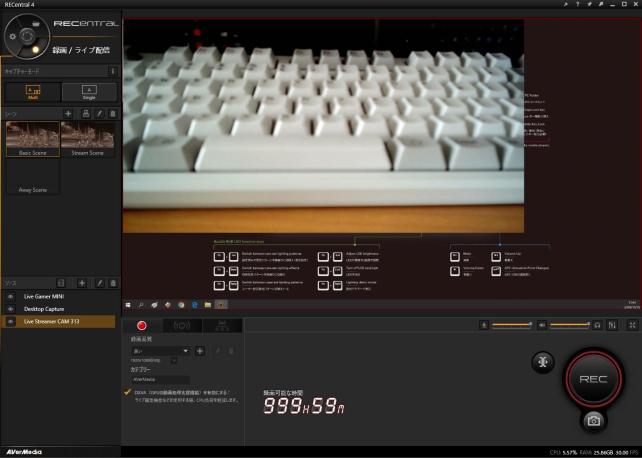Open the Record tab with red dot

[x=142, y=325]
